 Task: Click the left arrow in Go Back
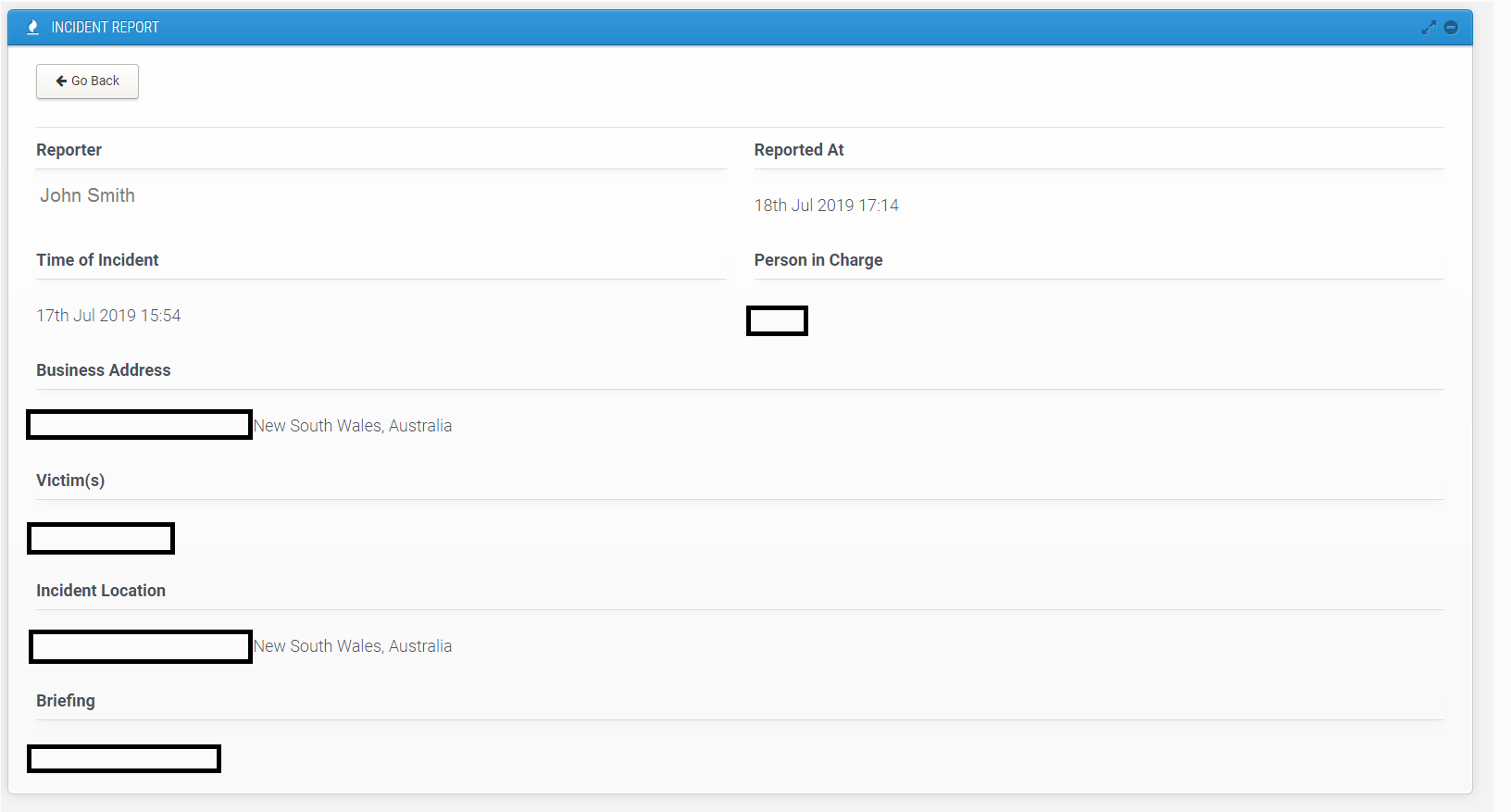(x=61, y=81)
